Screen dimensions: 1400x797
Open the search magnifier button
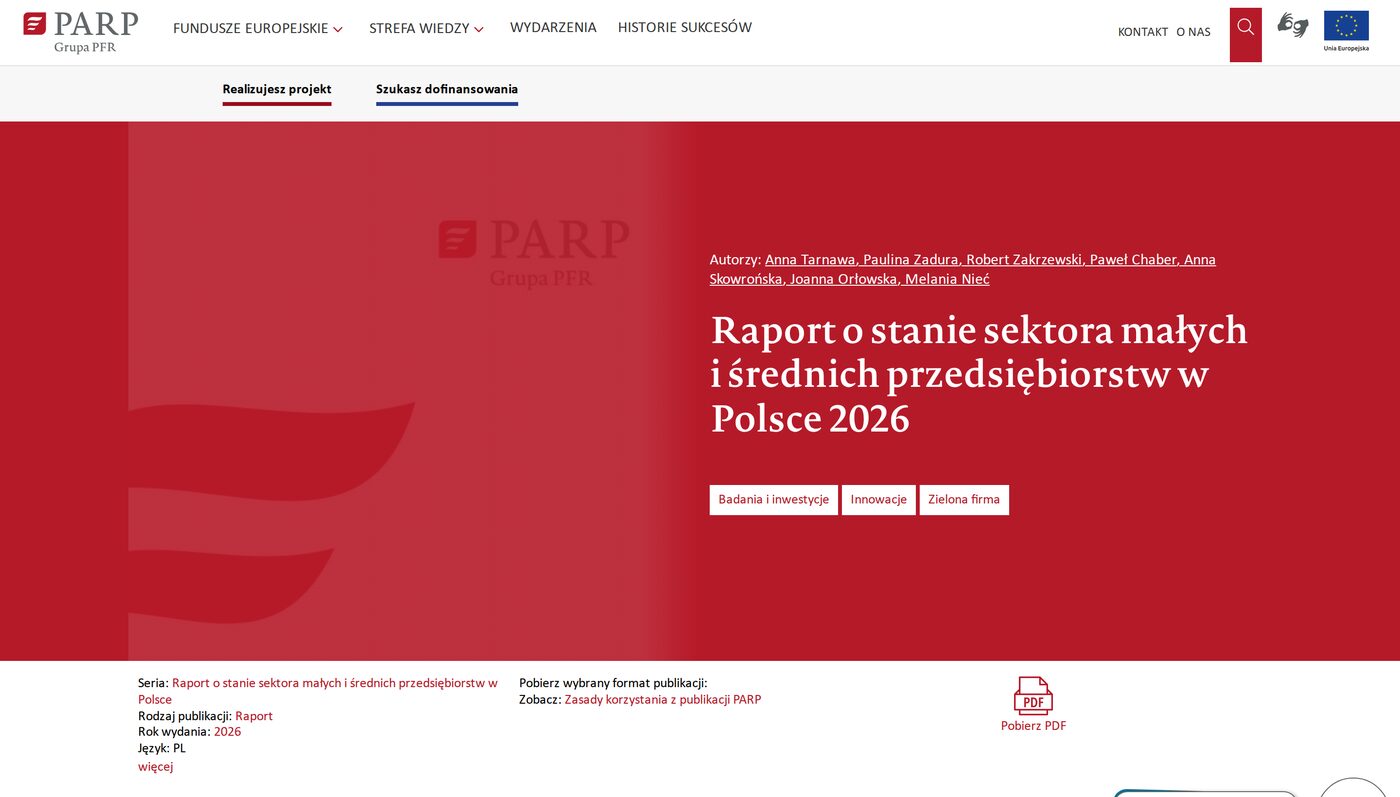click(1245, 35)
